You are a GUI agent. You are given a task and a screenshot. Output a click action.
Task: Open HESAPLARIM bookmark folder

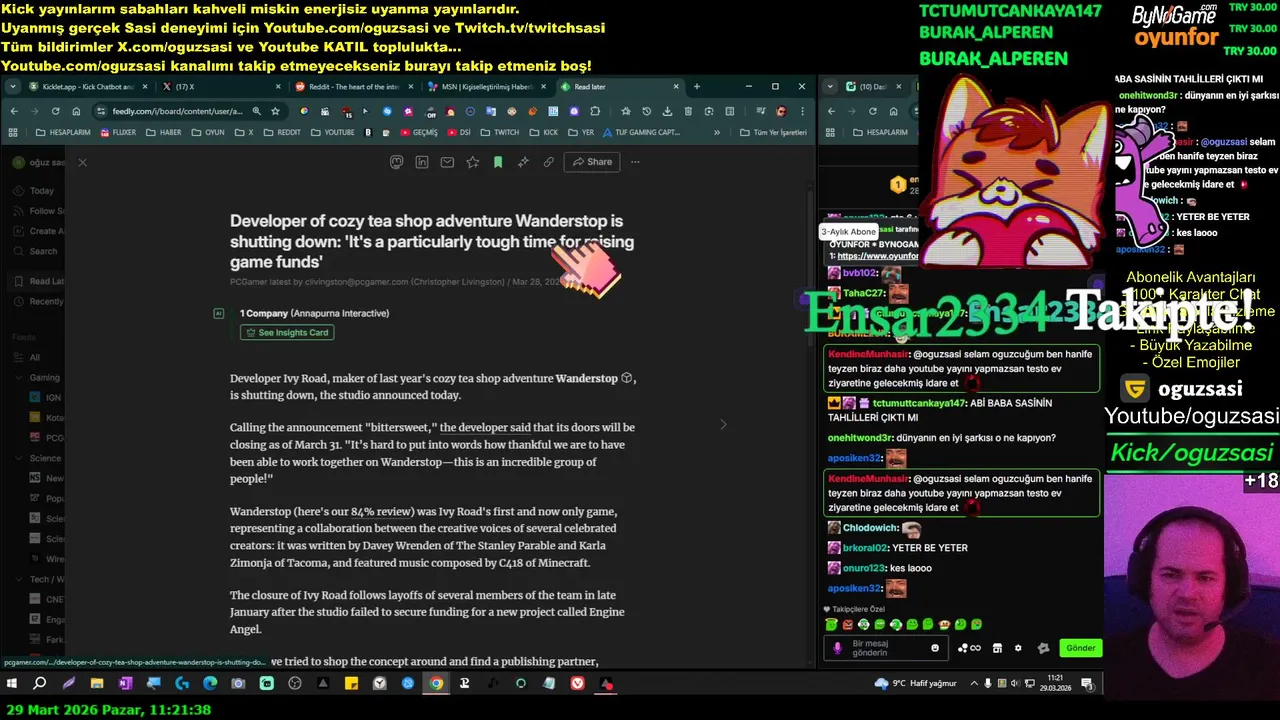pyautogui.click(x=63, y=132)
